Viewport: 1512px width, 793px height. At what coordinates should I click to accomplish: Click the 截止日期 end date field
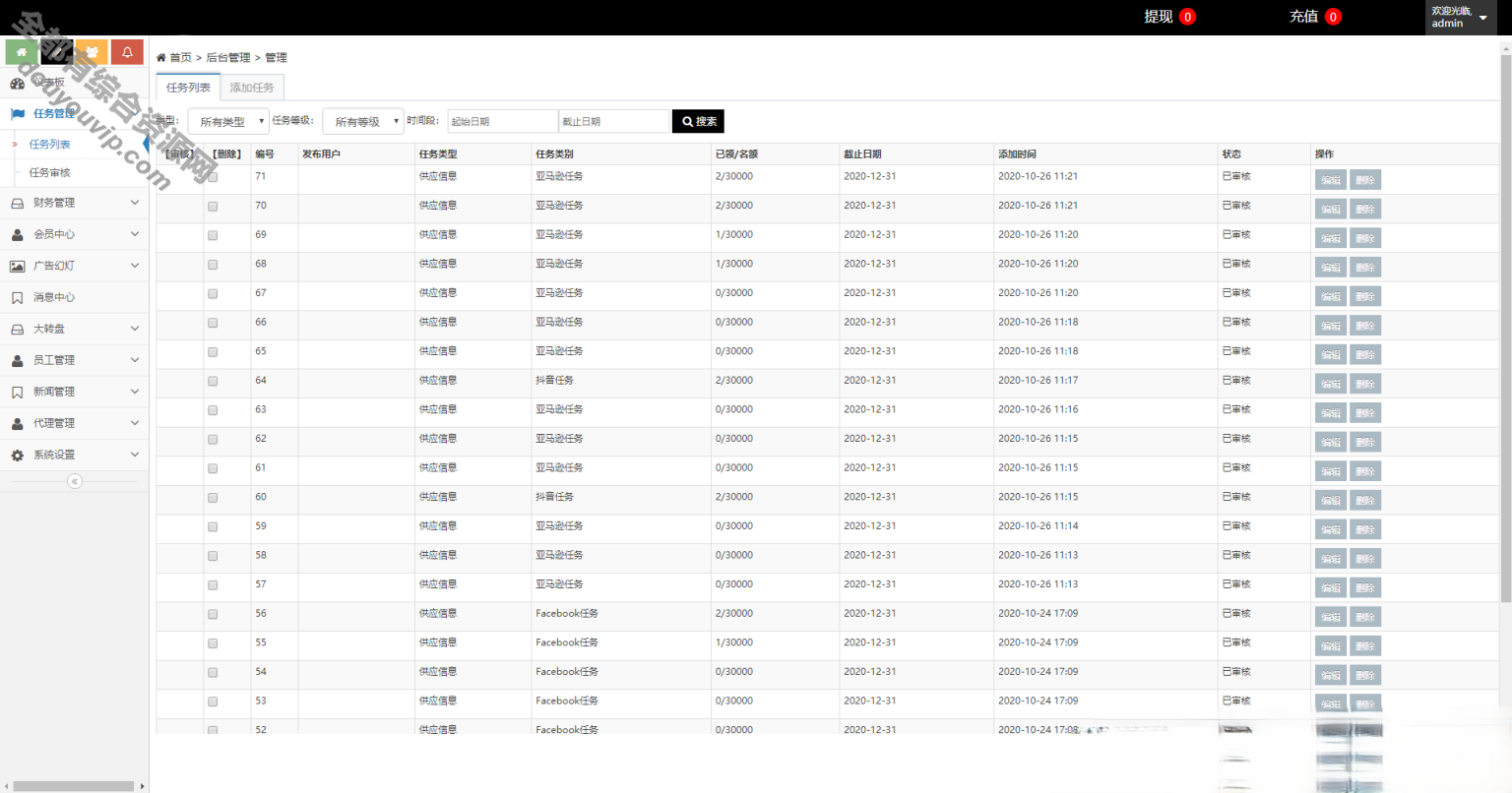point(614,121)
